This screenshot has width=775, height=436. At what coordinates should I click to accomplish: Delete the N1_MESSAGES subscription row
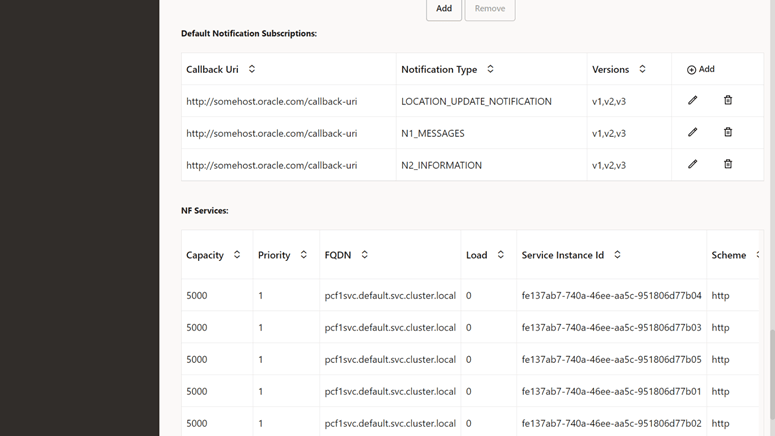[728, 133]
